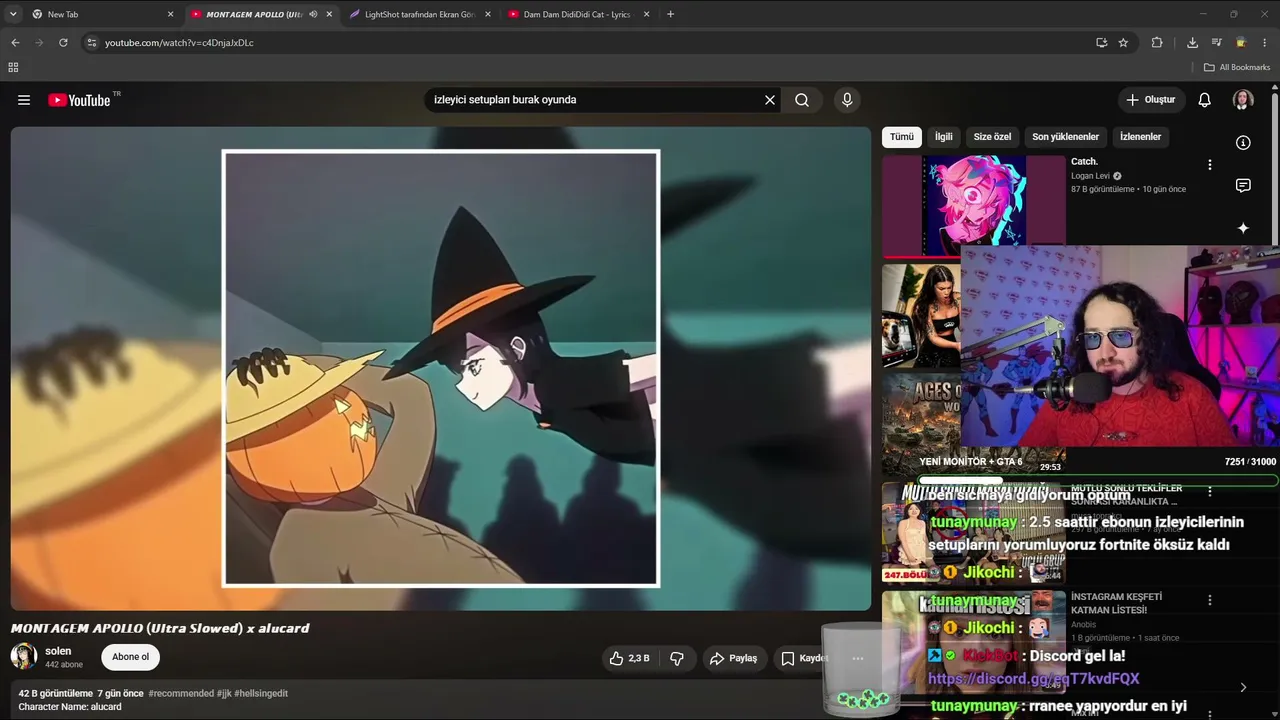Open the Oluştur create menu
This screenshot has height=720, width=1280.
pos(1151,100)
